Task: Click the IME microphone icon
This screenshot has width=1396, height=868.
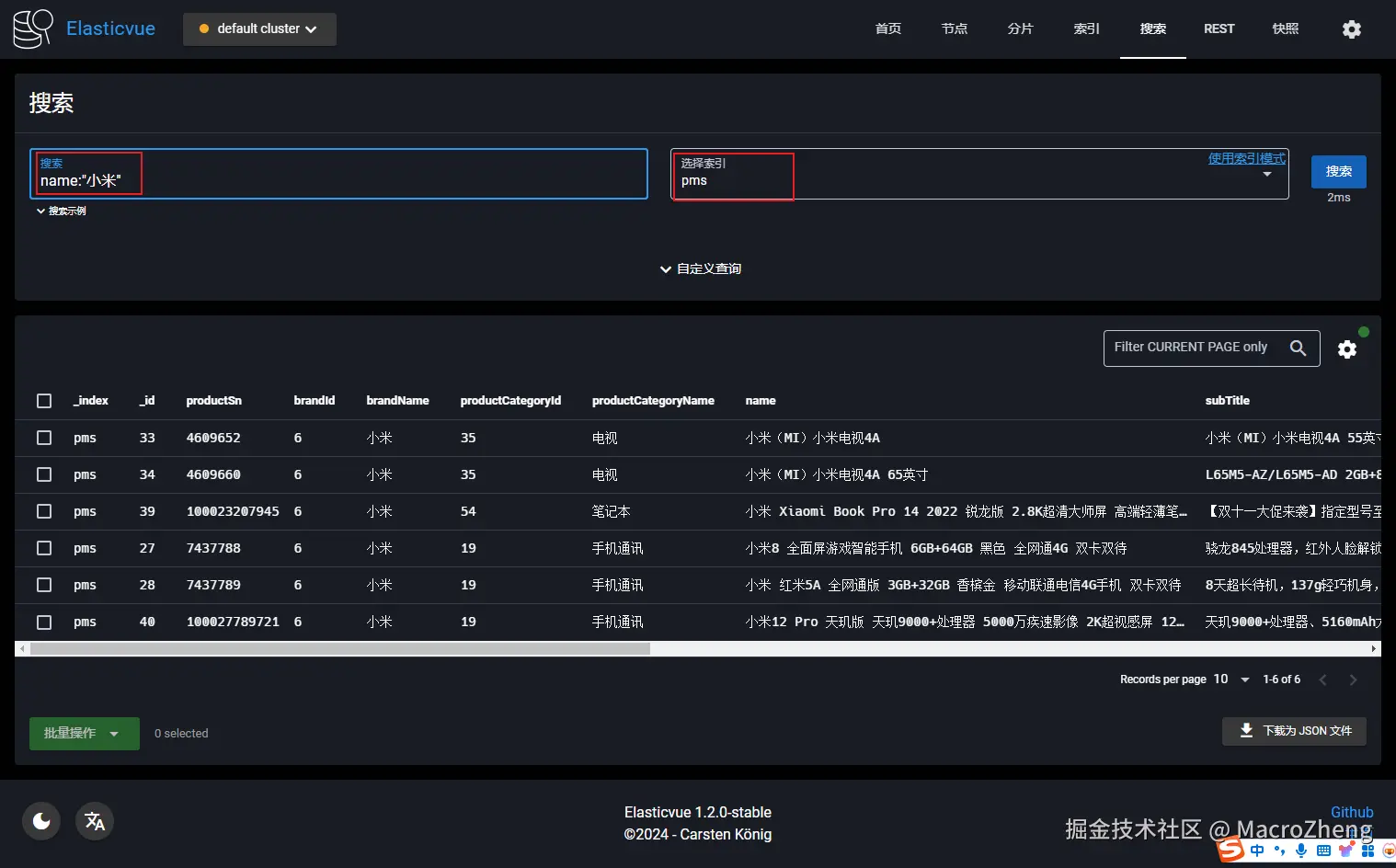Action: pyautogui.click(x=1301, y=851)
